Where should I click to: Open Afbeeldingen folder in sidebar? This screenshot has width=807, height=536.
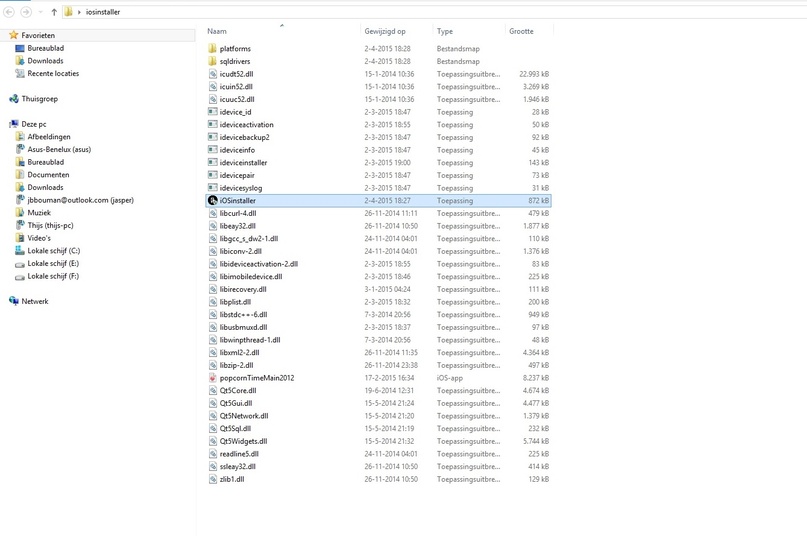pyautogui.click(x=49, y=136)
